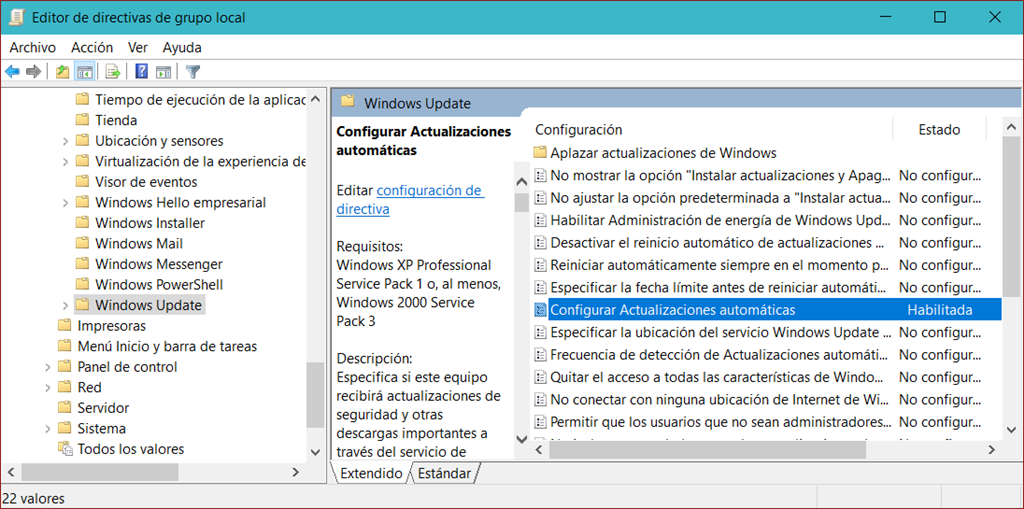Expand the Sistema tree node
Screen dimensions: 1024x509
click(x=48, y=429)
